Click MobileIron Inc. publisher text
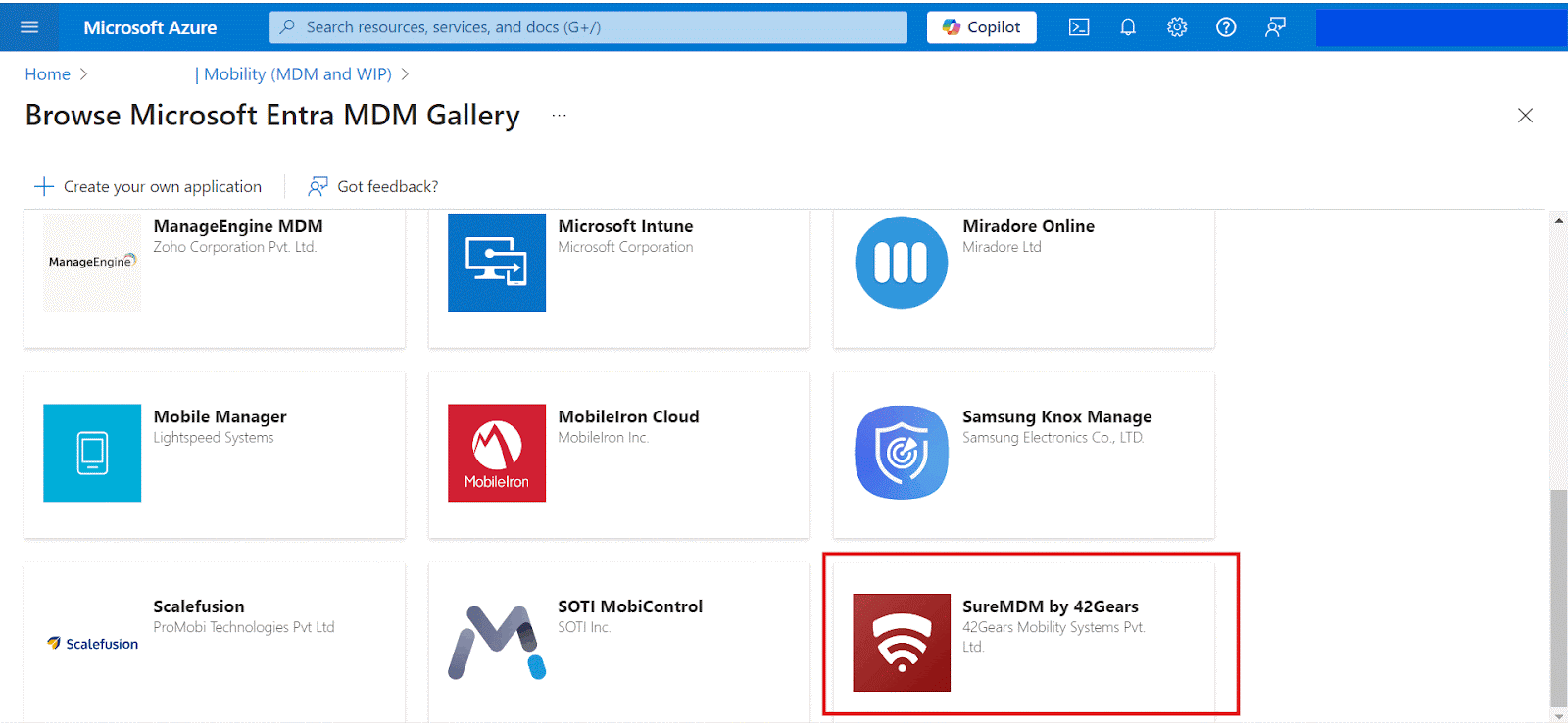1568x727 pixels. (604, 438)
